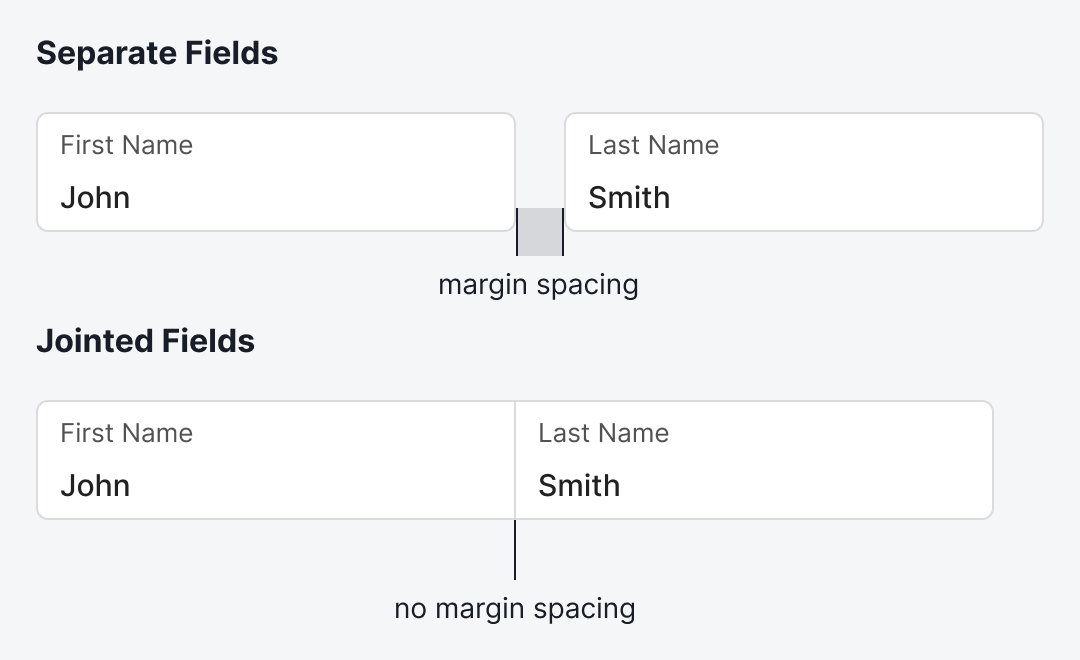Select the 'Last Name' label in Jointed Fields

click(603, 433)
